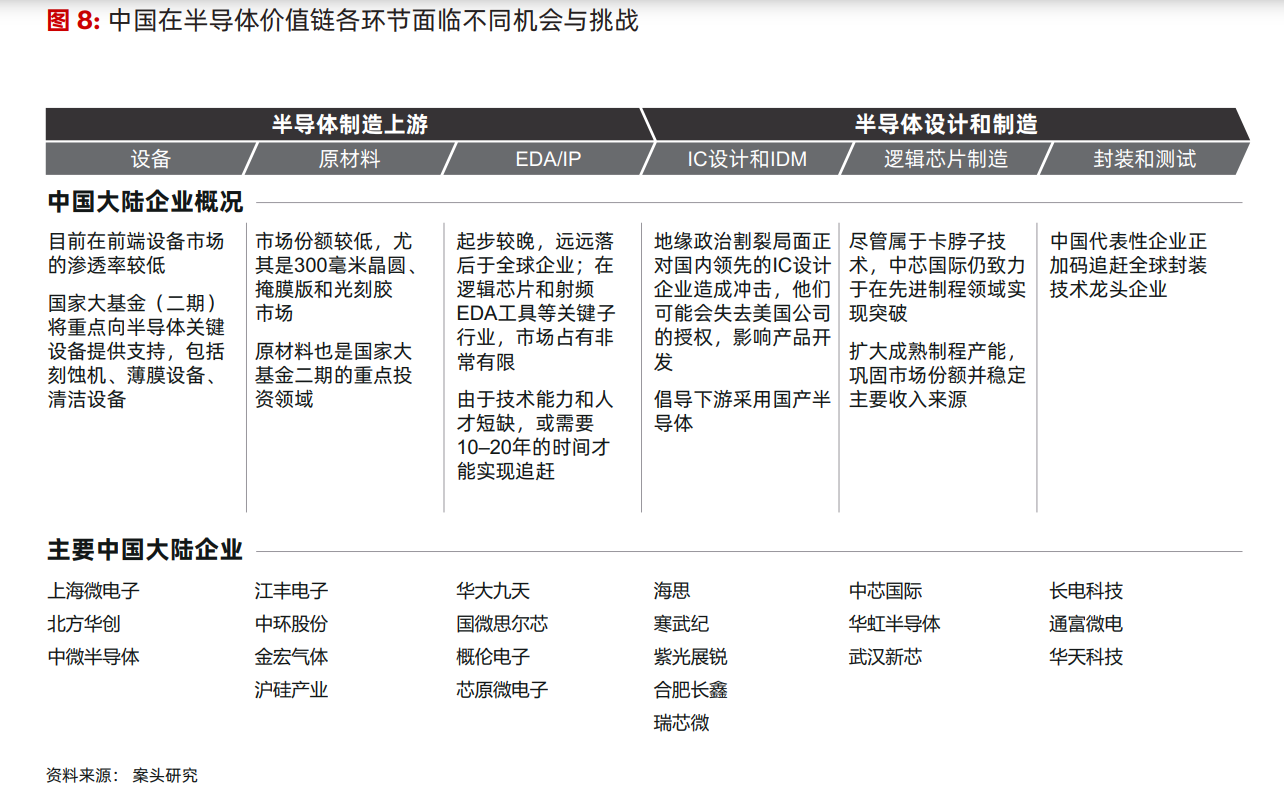1284x790 pixels.
Task: Select the 逻辑芯片制造 column header
Action: pos(945,158)
